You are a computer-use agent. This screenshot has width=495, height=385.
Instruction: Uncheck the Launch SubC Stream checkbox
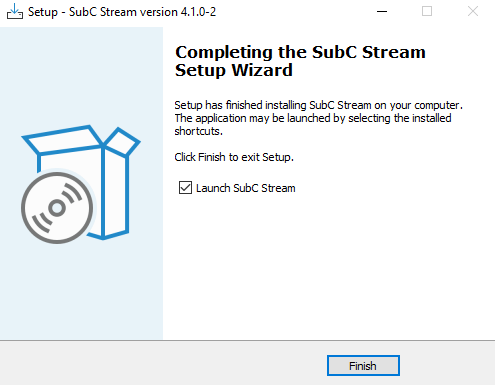pos(185,188)
